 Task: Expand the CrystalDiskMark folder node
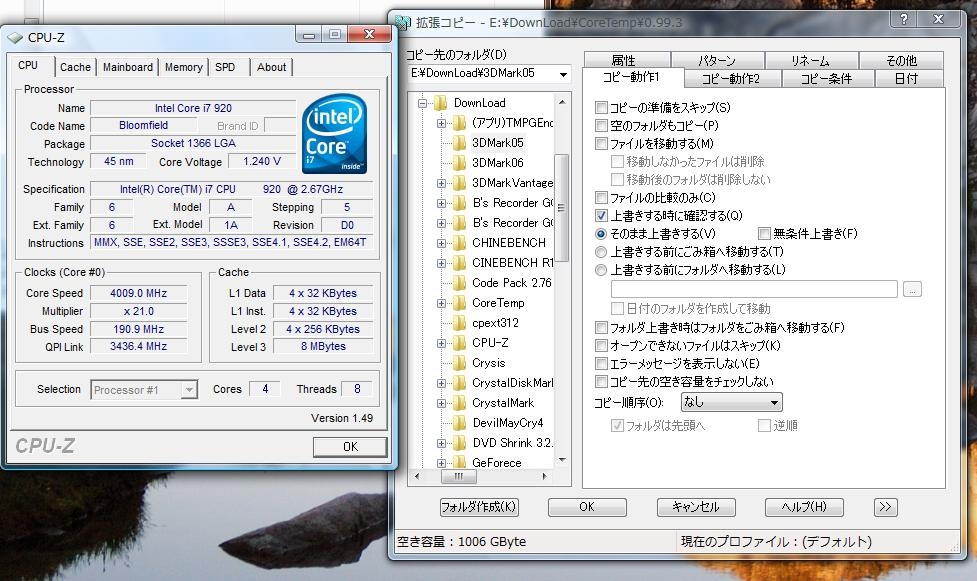tap(441, 383)
